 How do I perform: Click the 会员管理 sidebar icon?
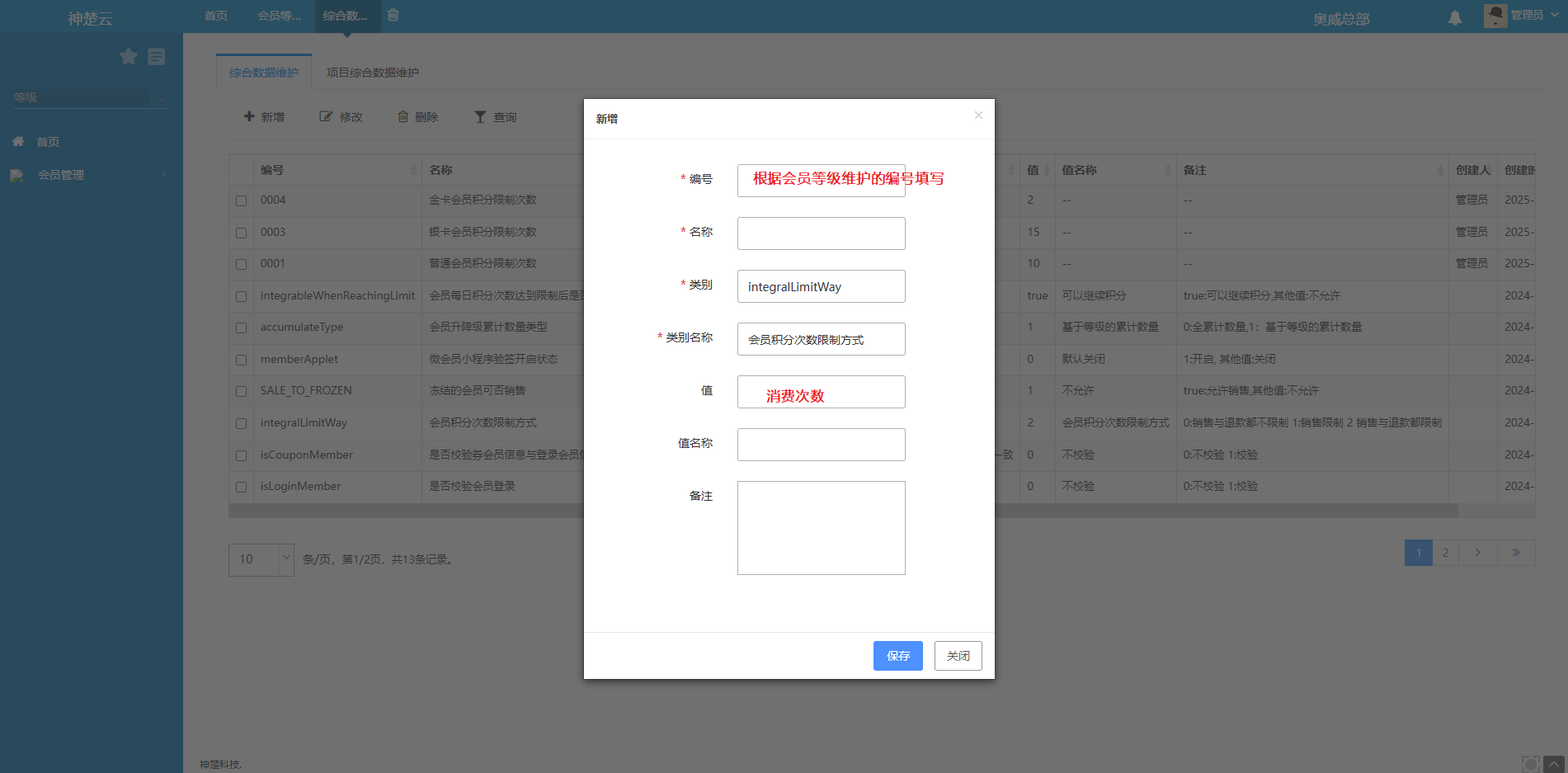coord(16,175)
